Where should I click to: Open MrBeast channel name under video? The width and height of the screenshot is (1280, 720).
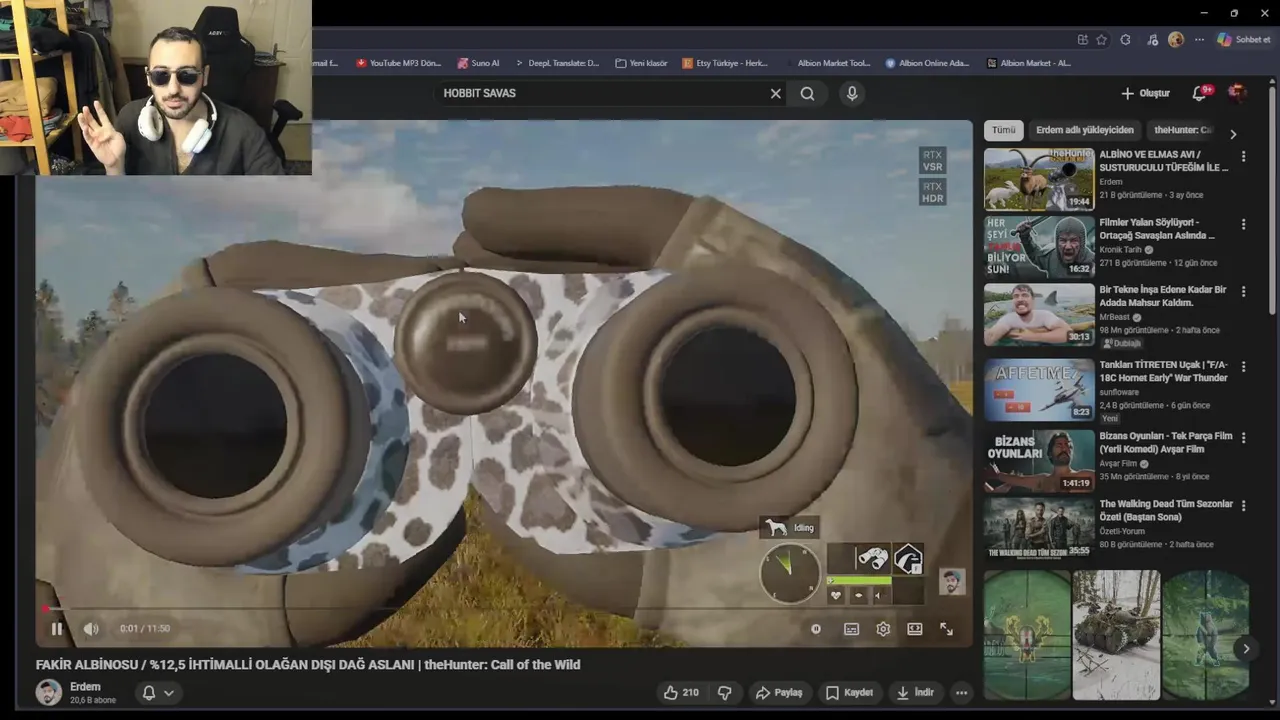(1115, 317)
